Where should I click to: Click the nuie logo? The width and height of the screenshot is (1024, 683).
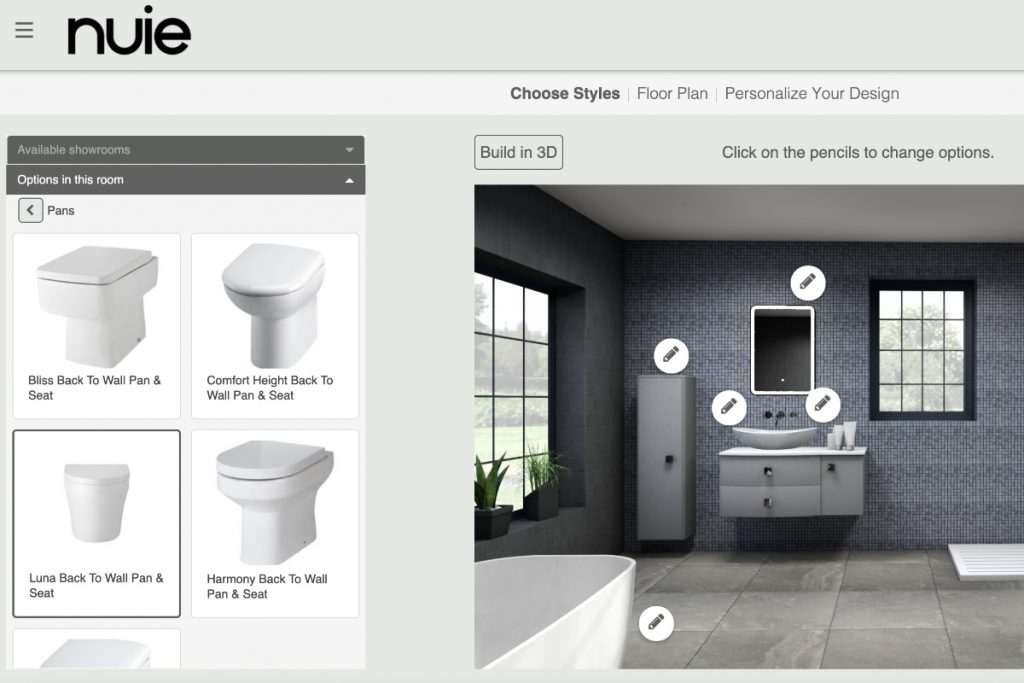pos(129,30)
